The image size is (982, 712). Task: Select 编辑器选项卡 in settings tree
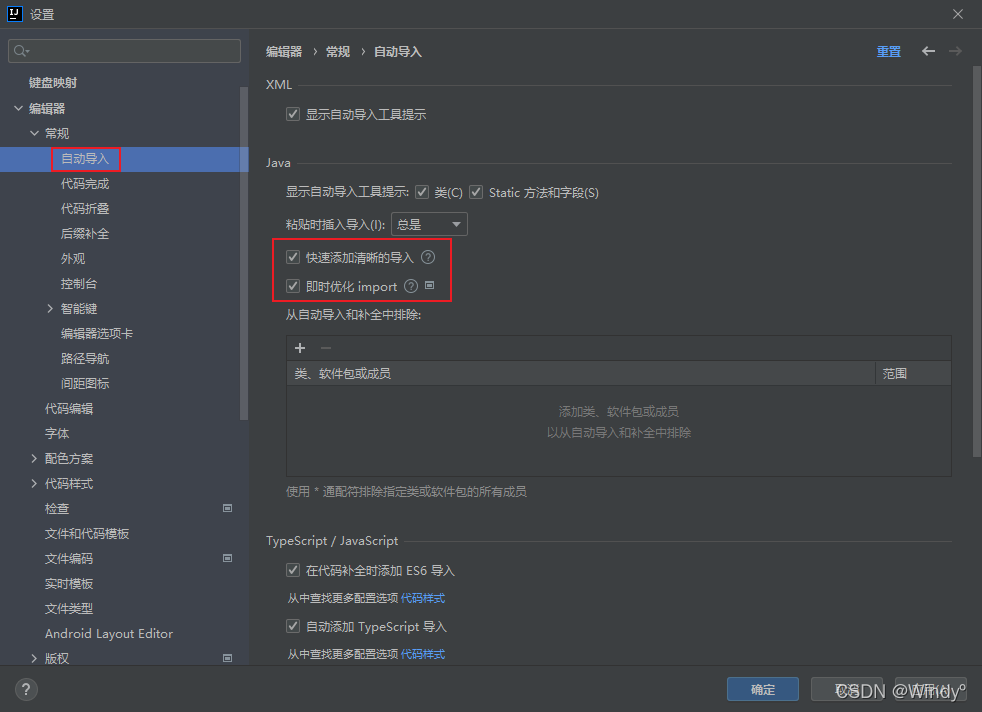97,334
